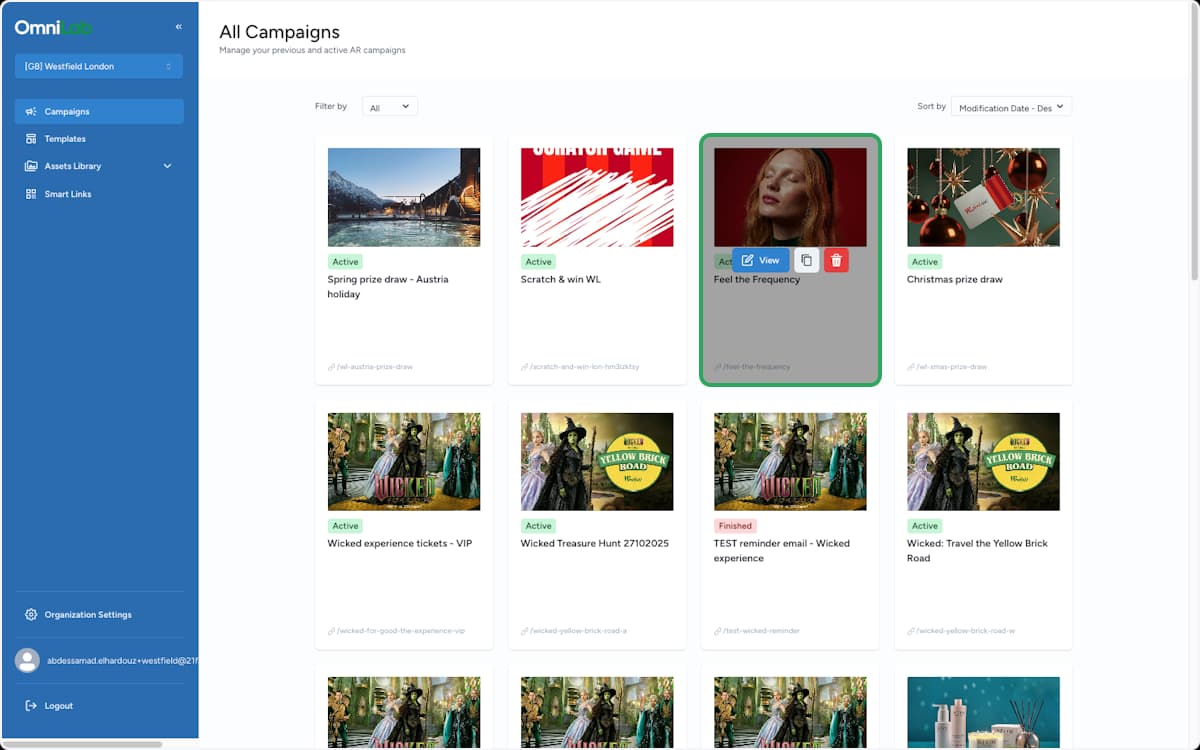Click the duplicate icon on Feel the Frequency
This screenshot has width=1200, height=750.
click(x=806, y=260)
